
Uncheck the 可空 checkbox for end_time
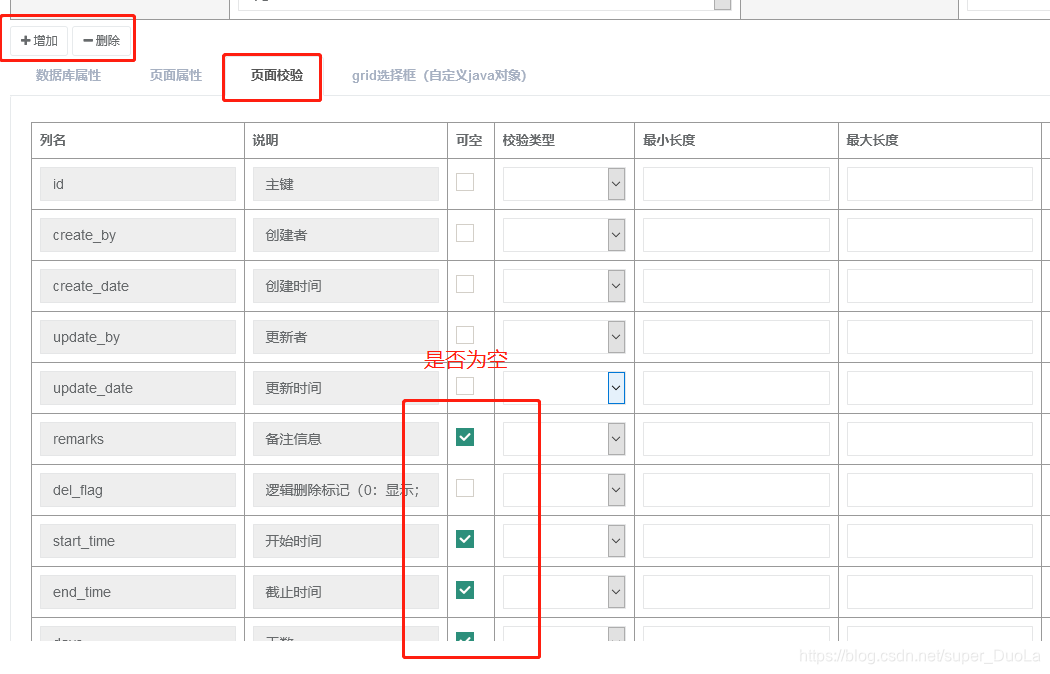[464, 590]
